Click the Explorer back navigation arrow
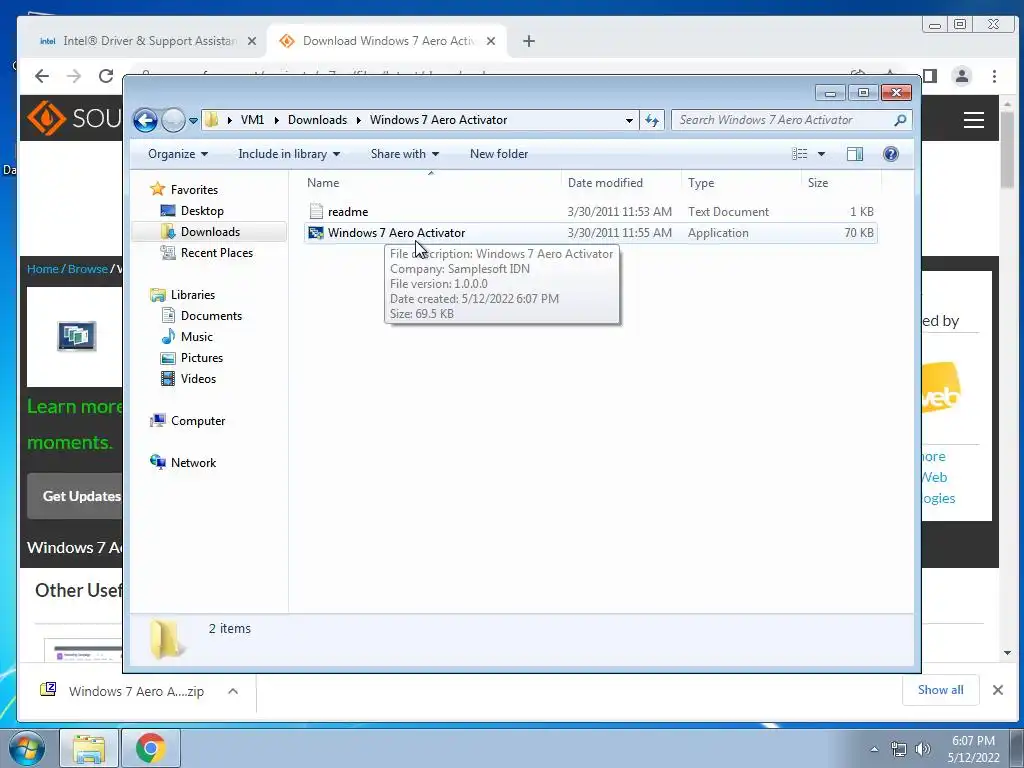Screen dimensions: 1024x768 145,120
